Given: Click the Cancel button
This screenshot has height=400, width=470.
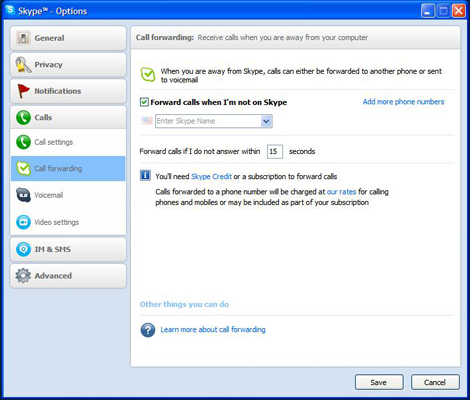Looking at the screenshot, I should point(435,382).
